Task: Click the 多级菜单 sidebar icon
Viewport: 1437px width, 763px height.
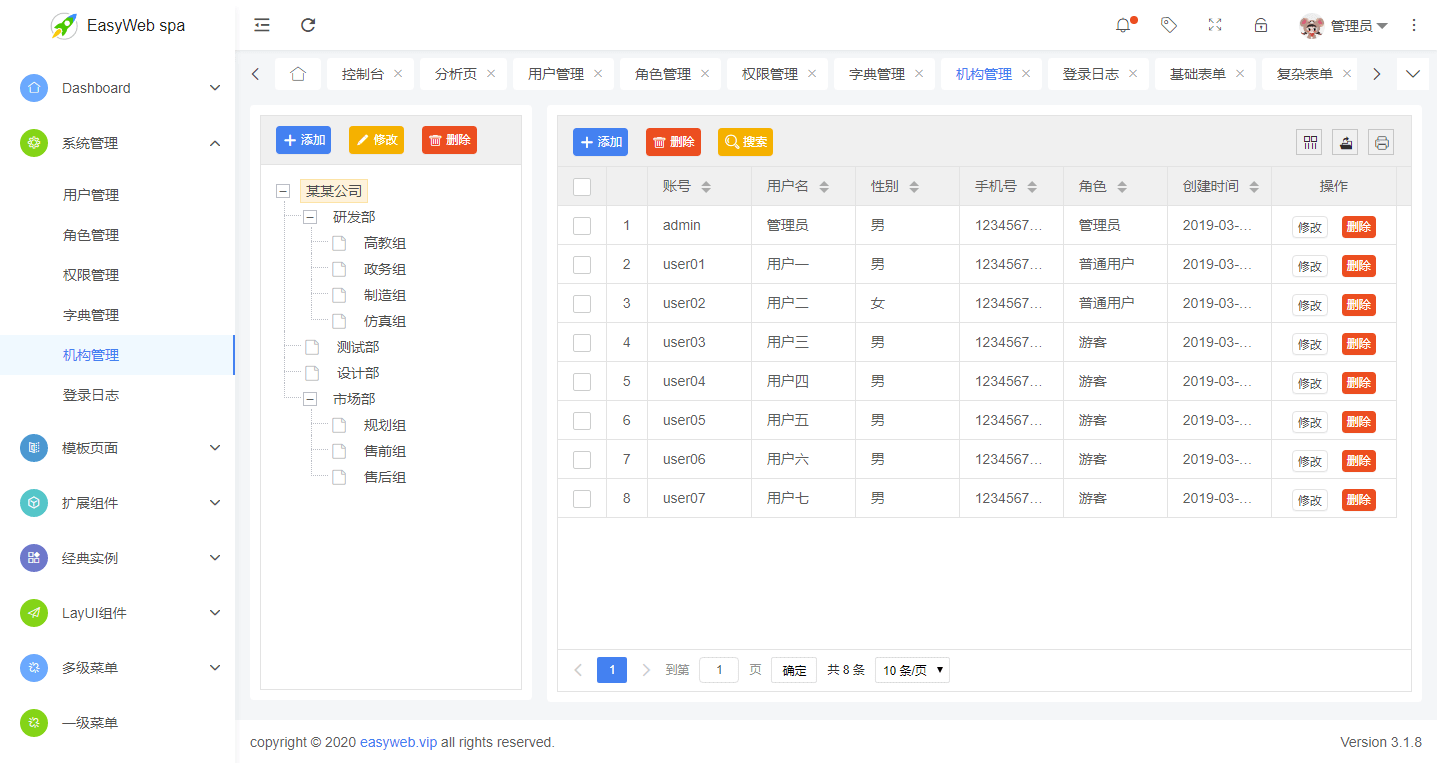Action: 34,667
